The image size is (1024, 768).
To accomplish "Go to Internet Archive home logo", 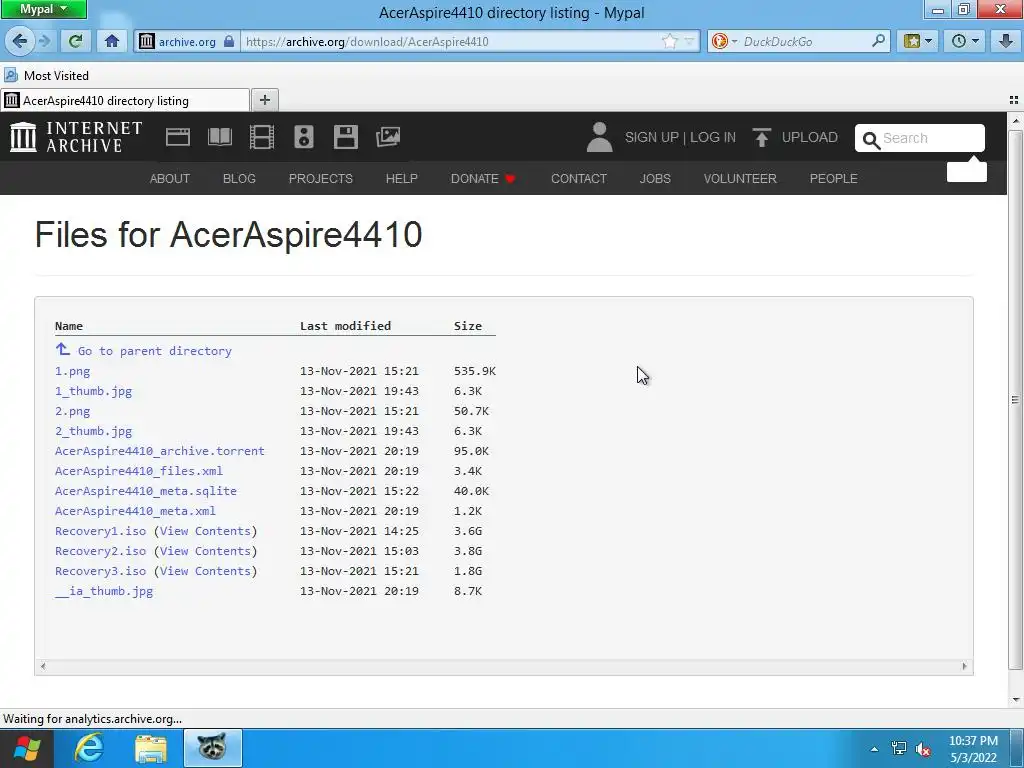I will [x=76, y=137].
